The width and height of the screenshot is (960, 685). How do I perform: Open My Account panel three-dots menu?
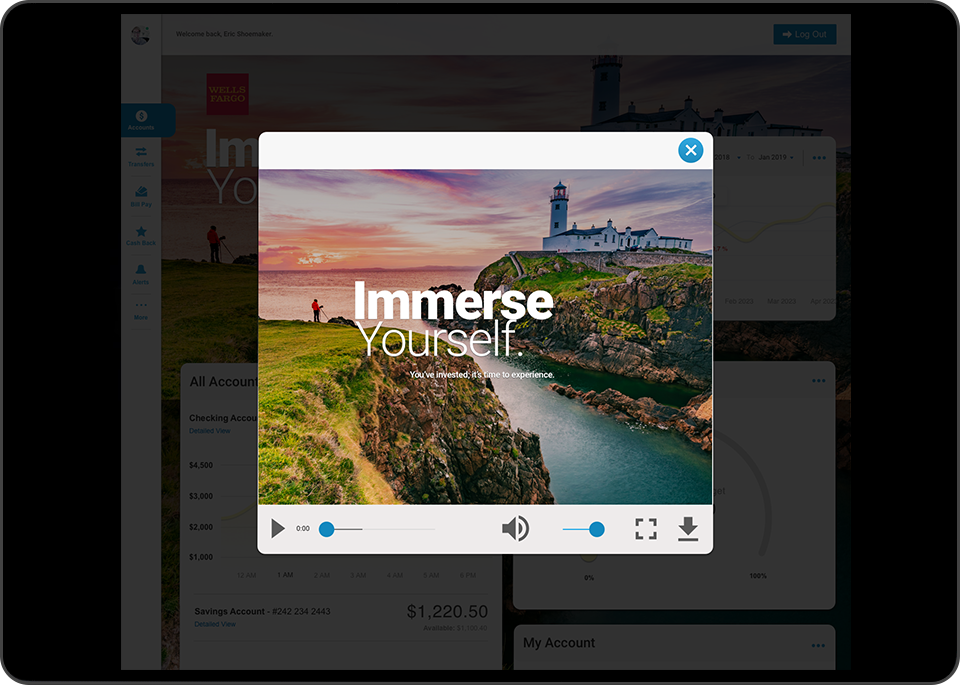coord(819,645)
